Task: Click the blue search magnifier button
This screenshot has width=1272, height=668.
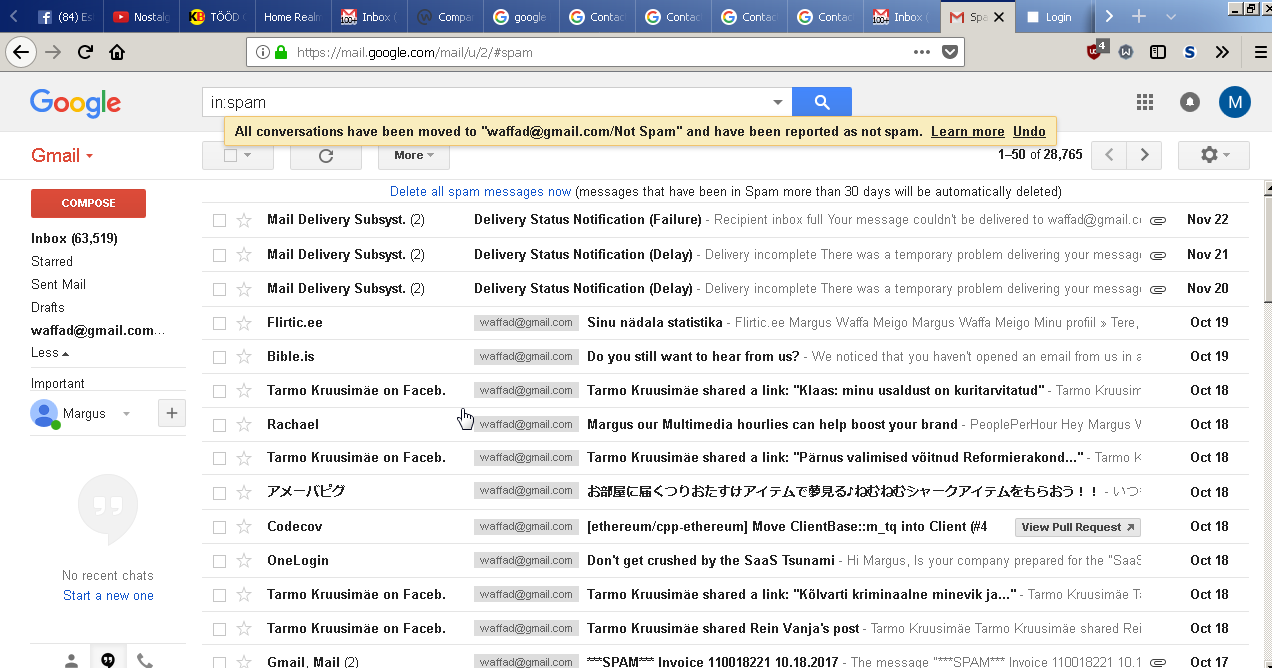Action: [x=821, y=102]
